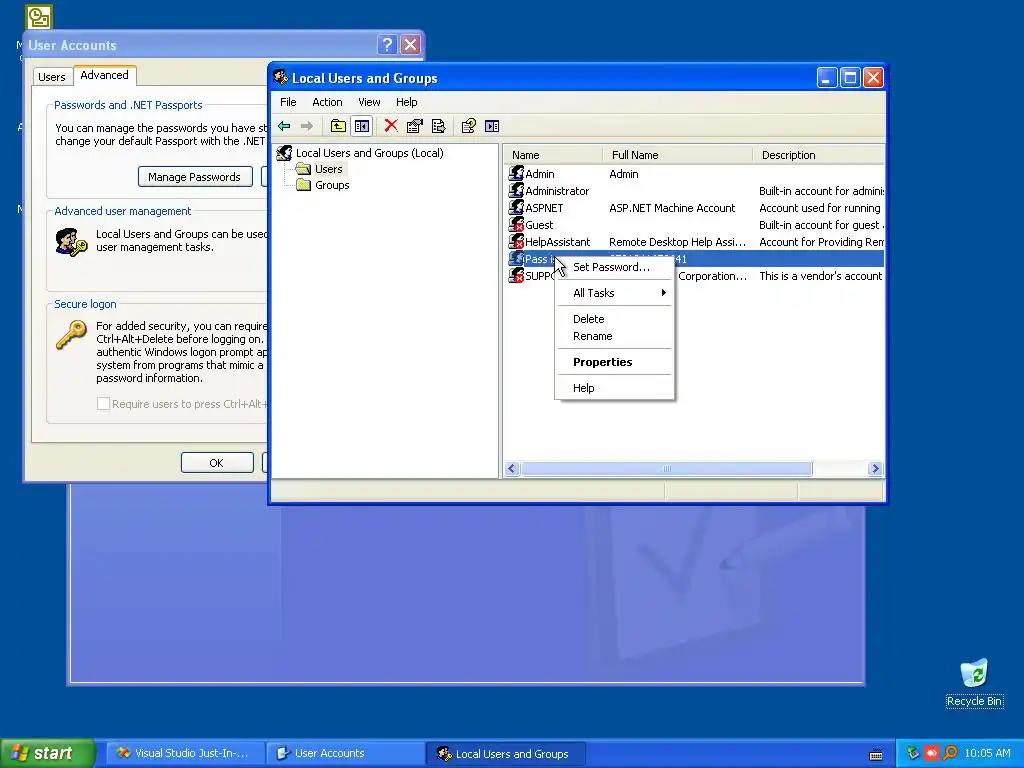
Task: Go up one level with folder-arrow icon
Action: click(338, 126)
